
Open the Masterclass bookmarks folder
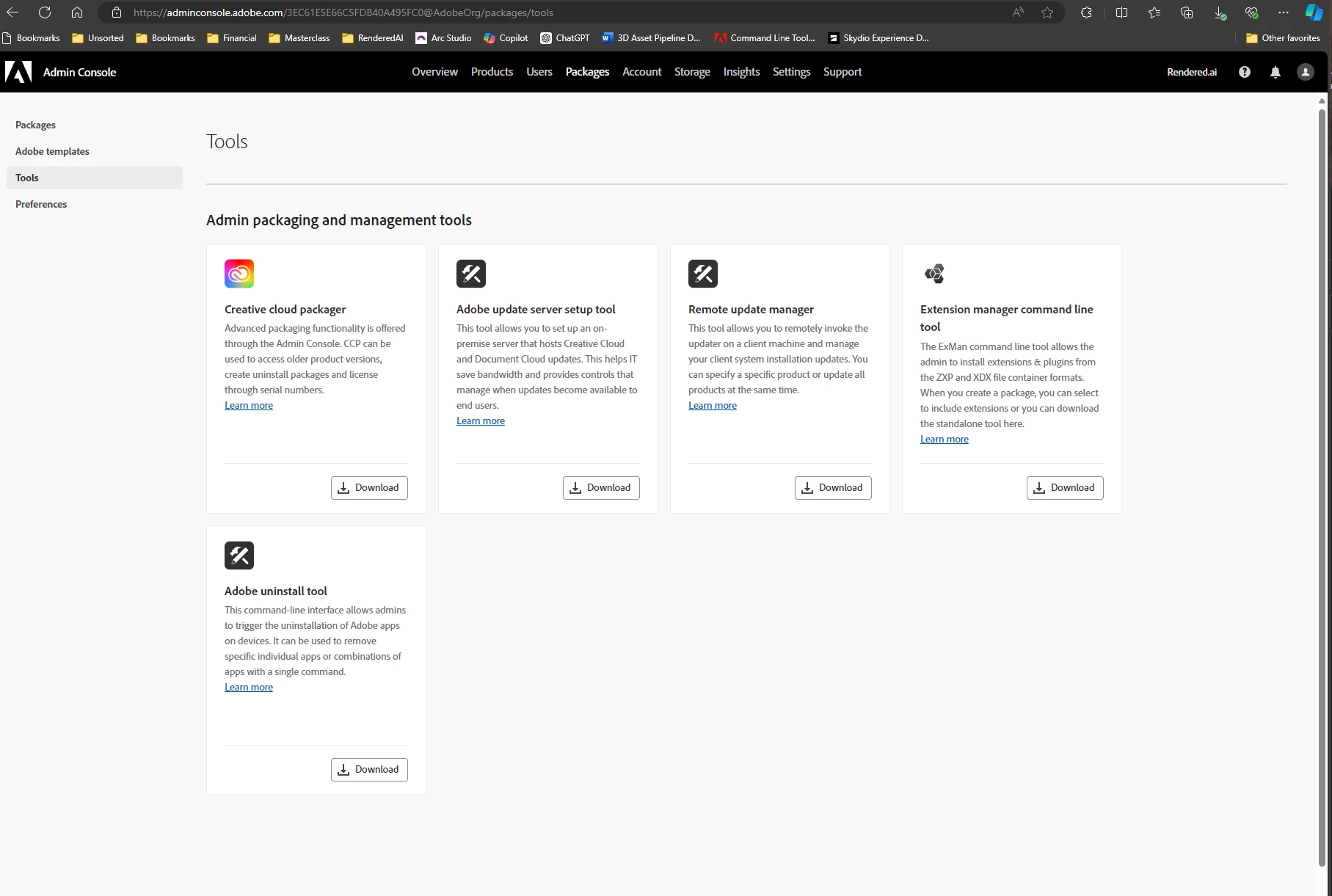coord(299,38)
